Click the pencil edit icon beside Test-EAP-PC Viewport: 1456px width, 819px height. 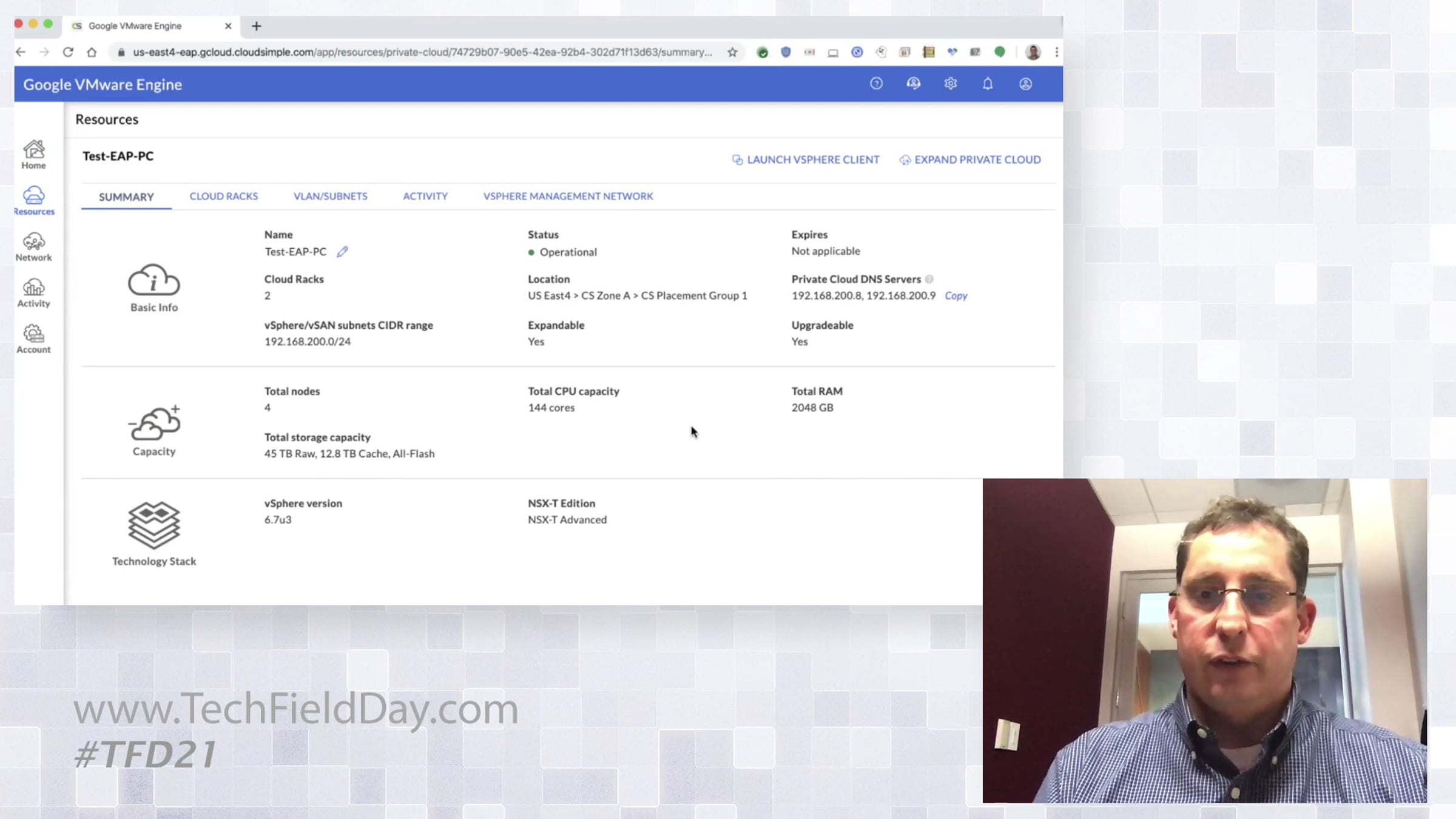point(342,251)
